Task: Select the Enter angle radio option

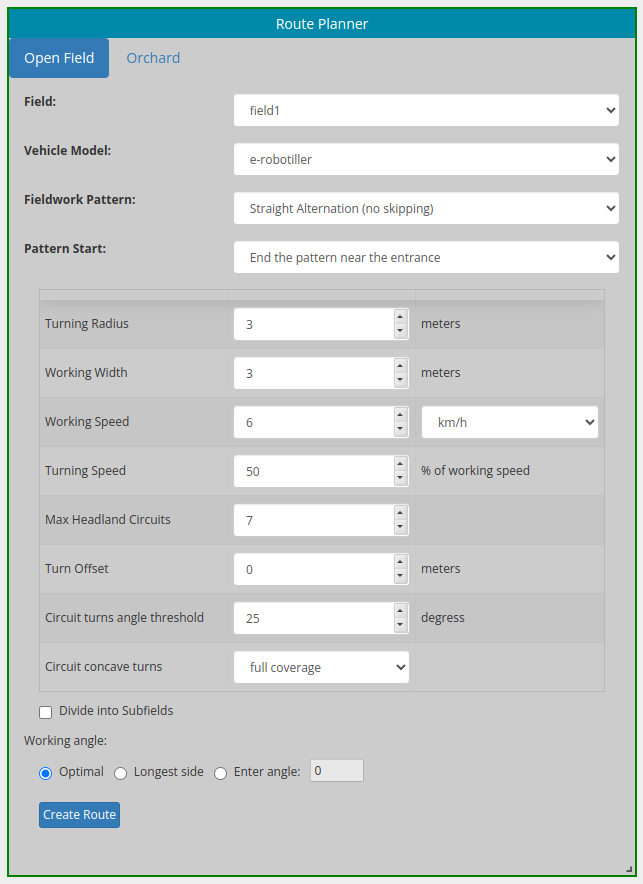Action: coord(220,773)
